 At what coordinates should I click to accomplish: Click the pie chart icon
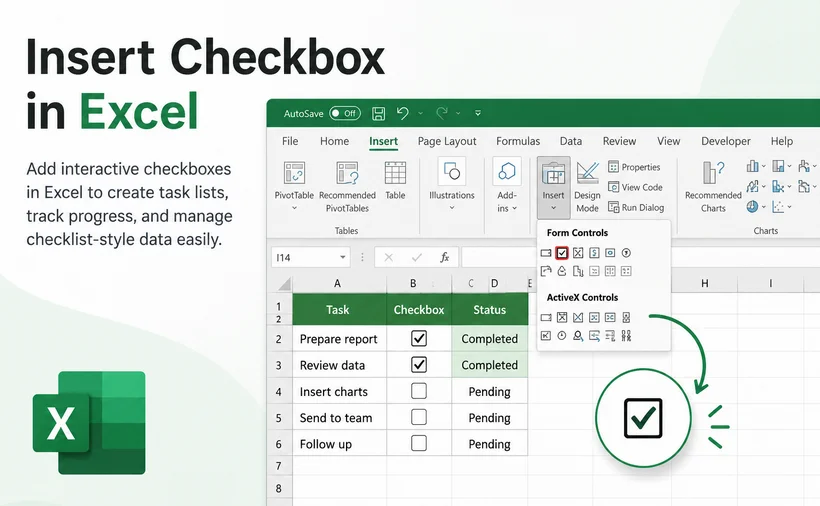pos(753,207)
